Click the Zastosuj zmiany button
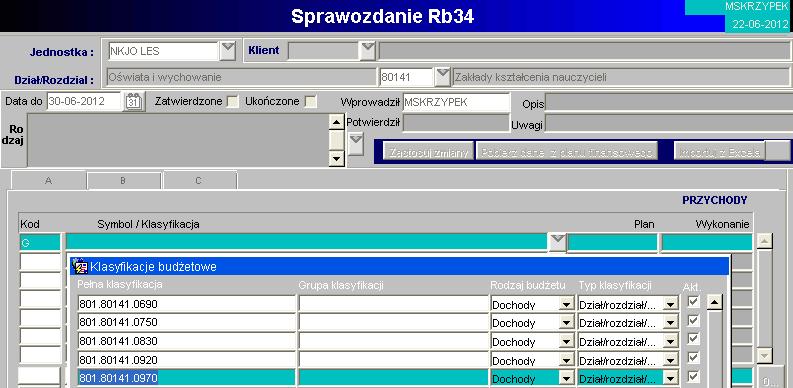 click(x=428, y=152)
